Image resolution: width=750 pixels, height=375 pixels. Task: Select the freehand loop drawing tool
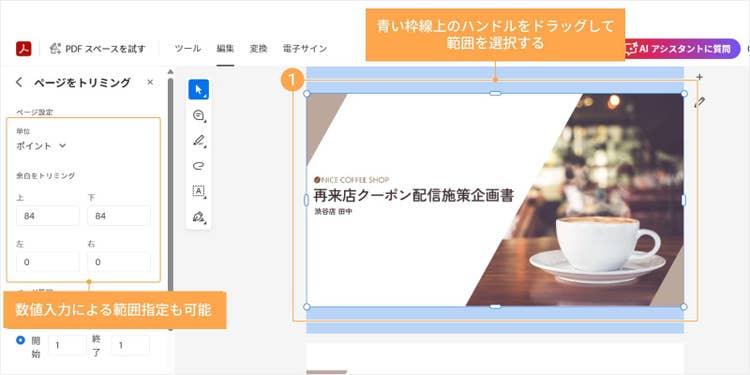[x=199, y=166]
